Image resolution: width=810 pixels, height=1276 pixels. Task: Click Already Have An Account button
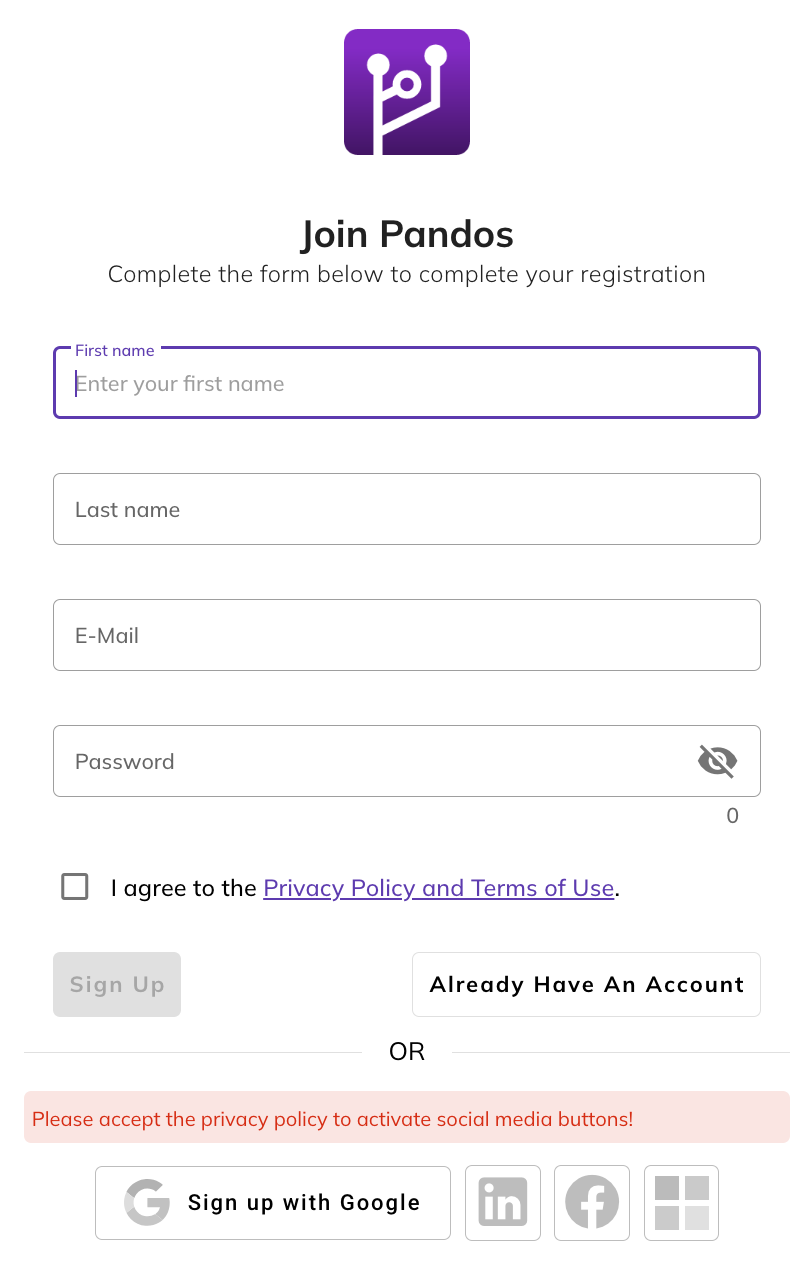[587, 985]
